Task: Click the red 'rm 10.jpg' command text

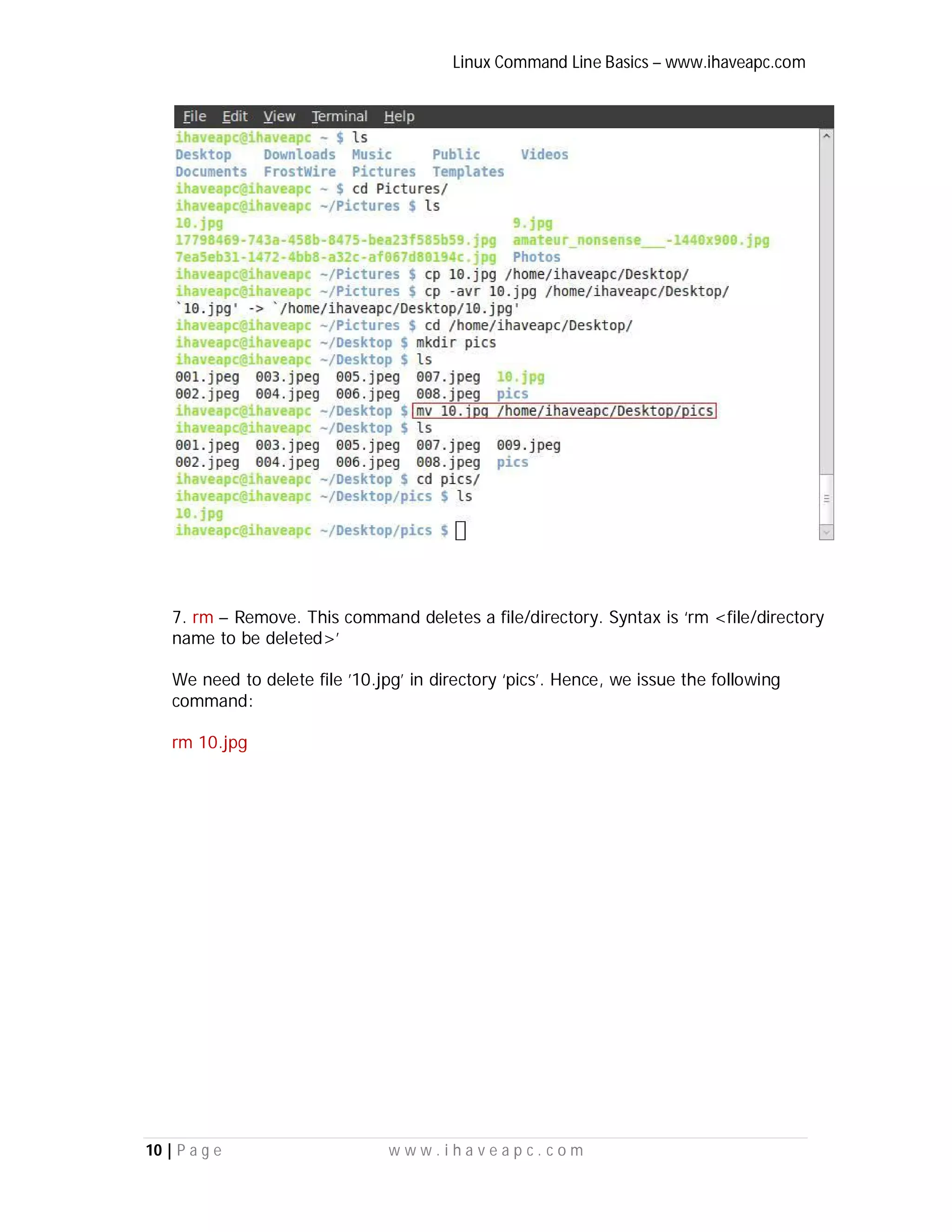Action: point(209,742)
